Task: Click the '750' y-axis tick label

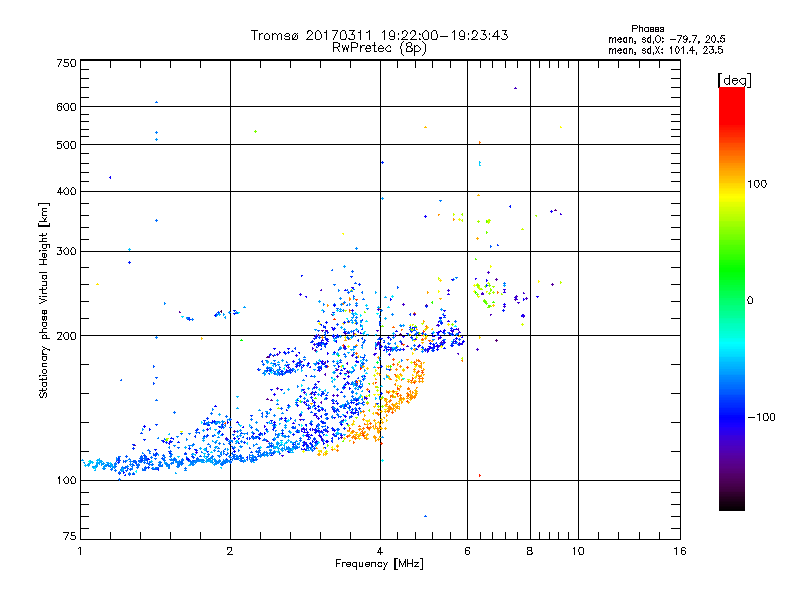Action: pyautogui.click(x=66, y=63)
